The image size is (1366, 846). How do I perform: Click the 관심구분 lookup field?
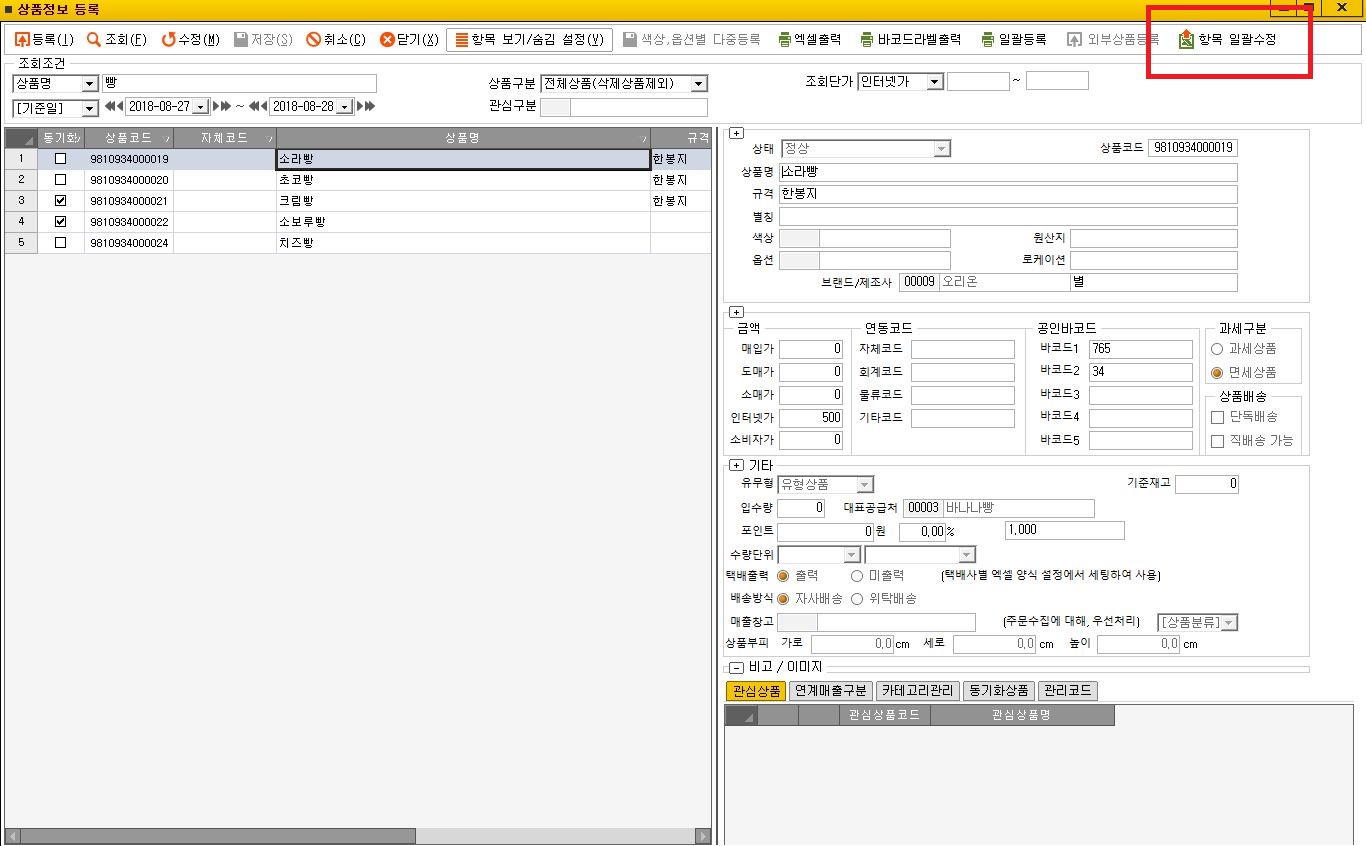click(623, 107)
